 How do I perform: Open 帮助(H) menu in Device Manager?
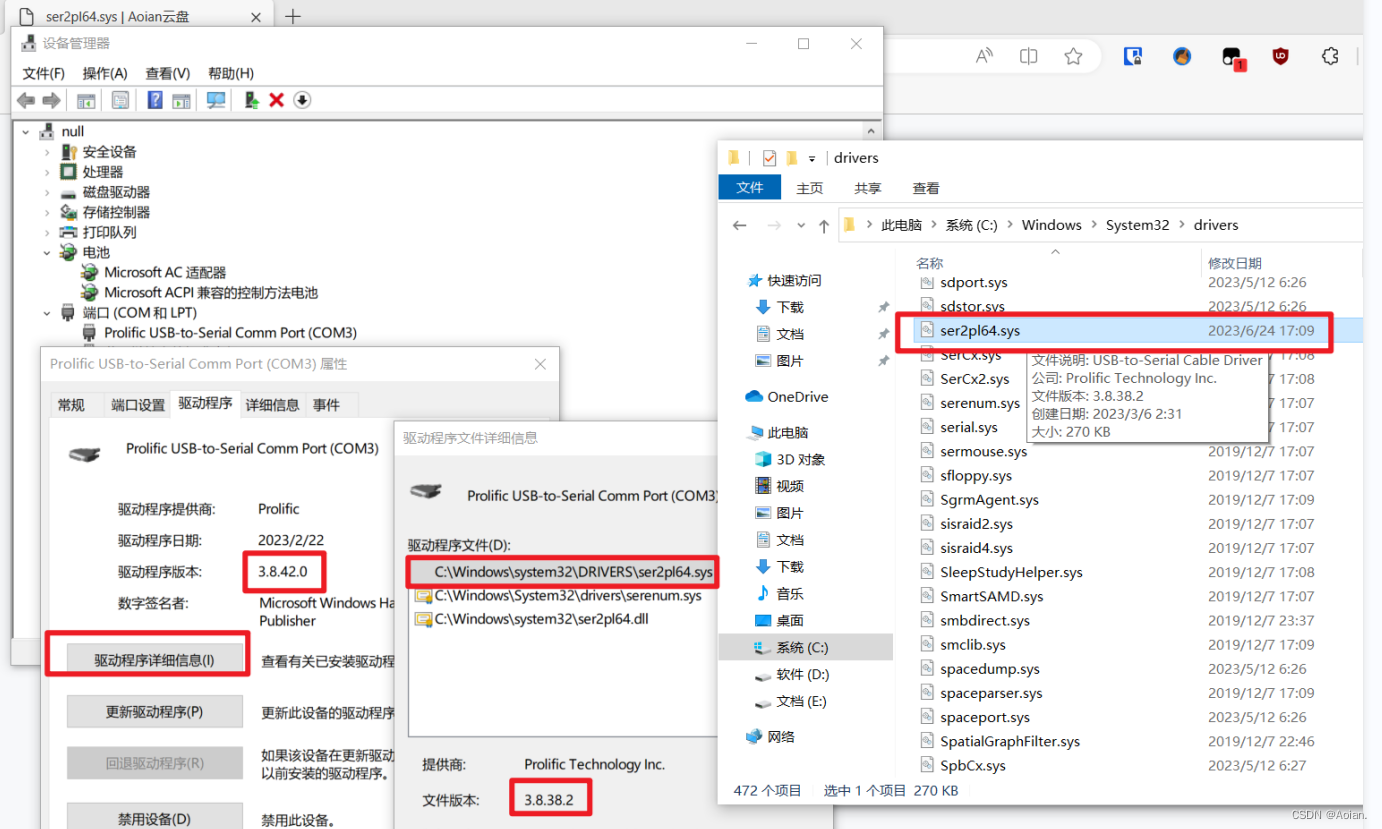pos(231,73)
